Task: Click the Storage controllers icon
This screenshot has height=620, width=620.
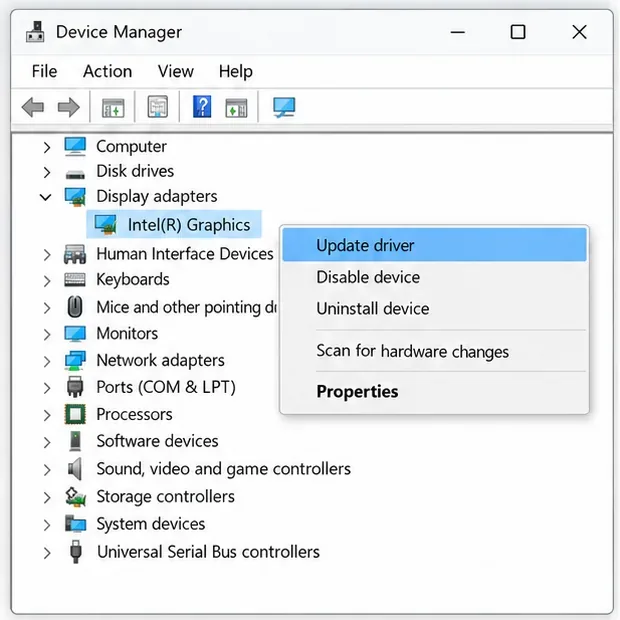Action: click(75, 496)
